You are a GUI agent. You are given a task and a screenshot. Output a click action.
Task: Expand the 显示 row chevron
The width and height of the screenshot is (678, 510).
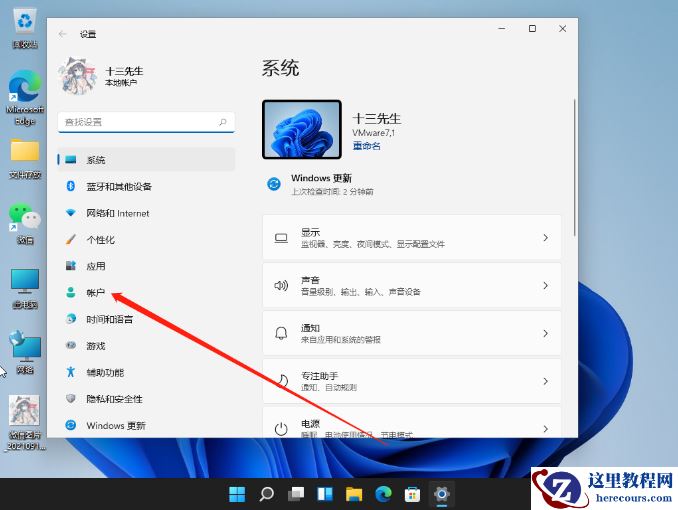(x=545, y=237)
